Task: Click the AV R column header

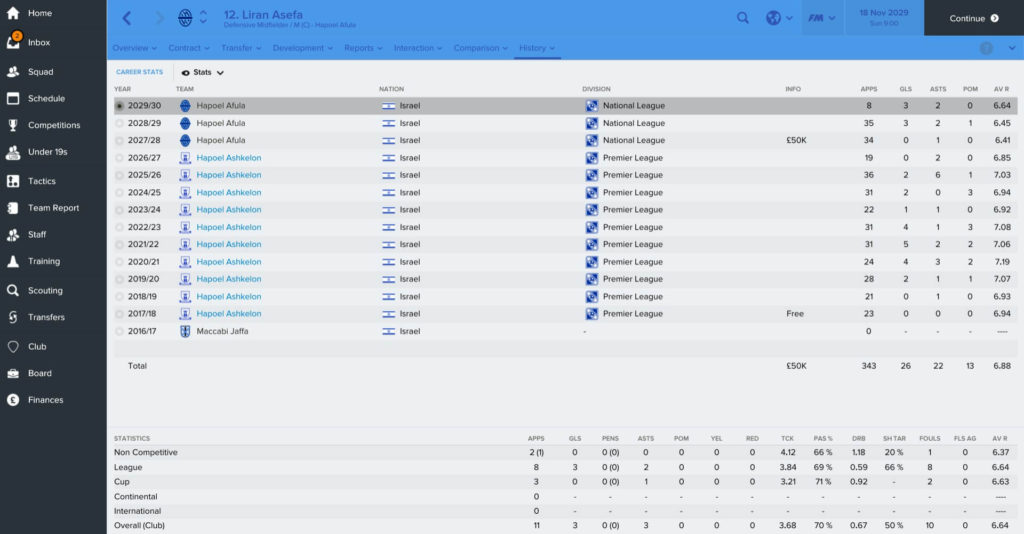Action: coord(1001,89)
